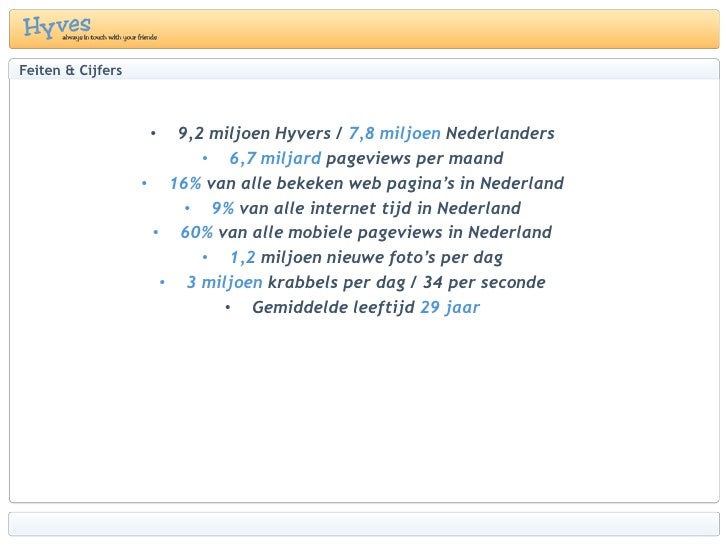Select 'van alle mobiele pageviews in Nederland'
Image resolution: width=728 pixels, height=546 pixels.
click(x=385, y=232)
